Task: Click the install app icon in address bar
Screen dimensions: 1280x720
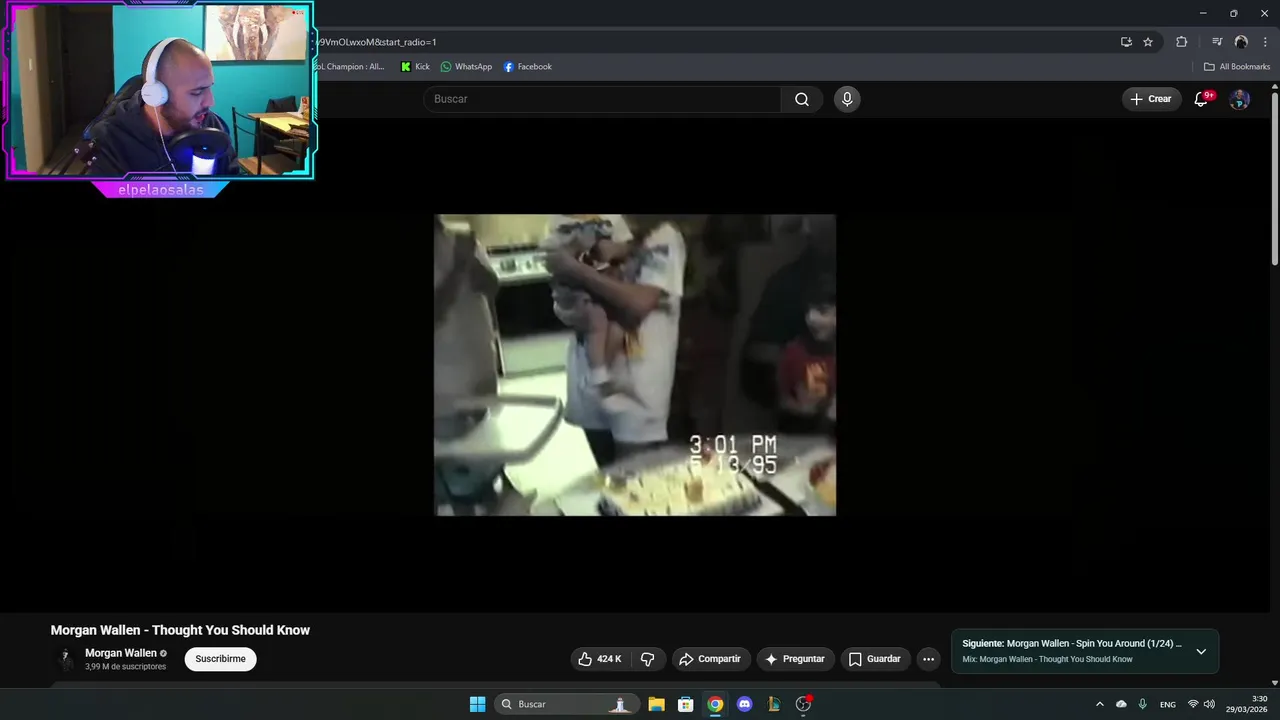Action: (1126, 42)
